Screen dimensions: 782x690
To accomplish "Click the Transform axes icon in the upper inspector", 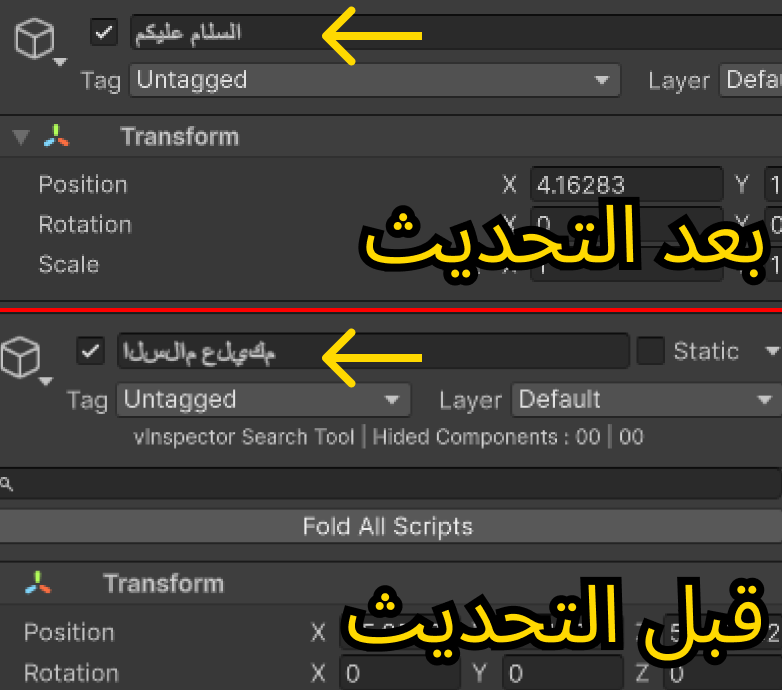I will coord(56,136).
